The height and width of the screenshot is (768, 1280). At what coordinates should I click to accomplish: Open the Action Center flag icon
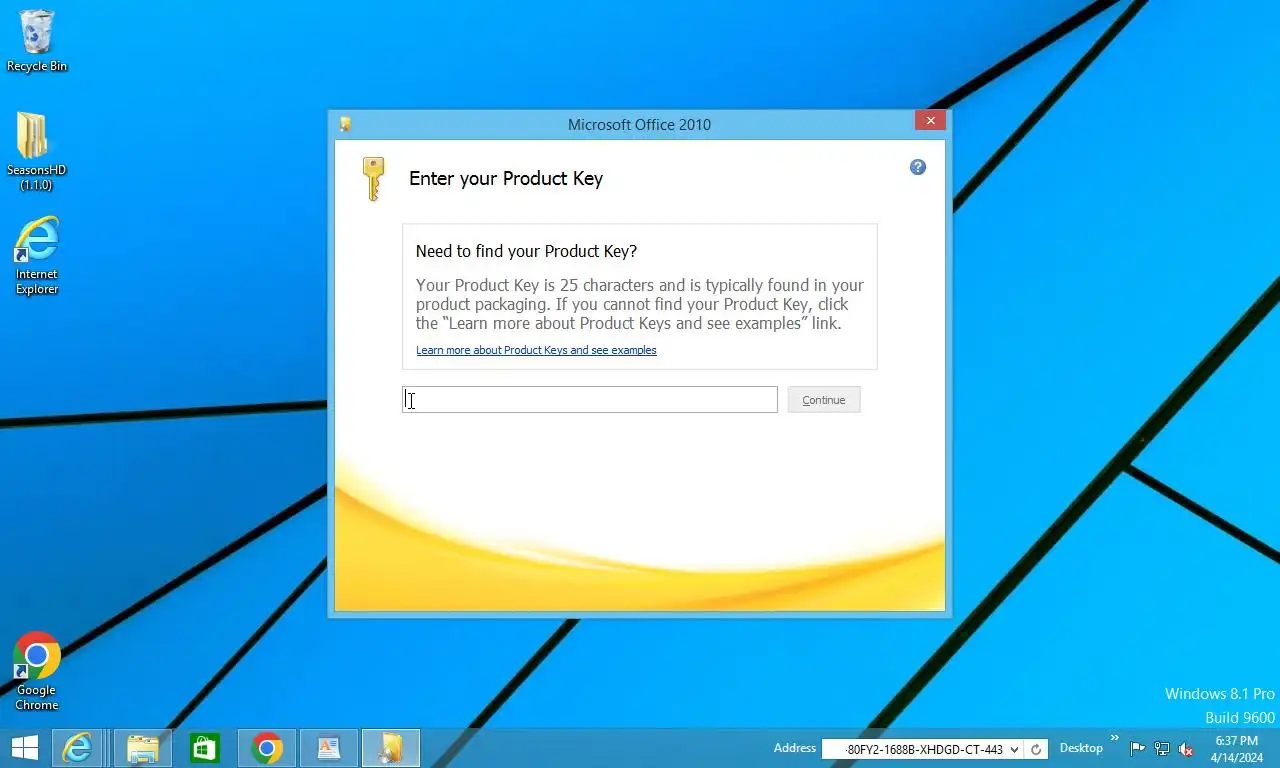coord(1138,749)
